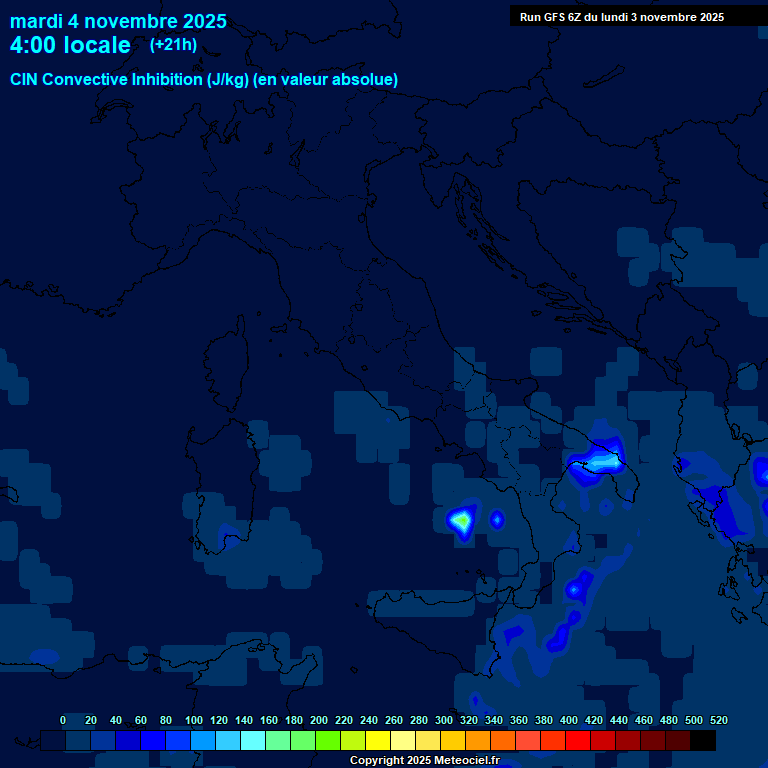Click the Run GFS 6Z header label
Screen dimensions: 768x768
(621, 17)
